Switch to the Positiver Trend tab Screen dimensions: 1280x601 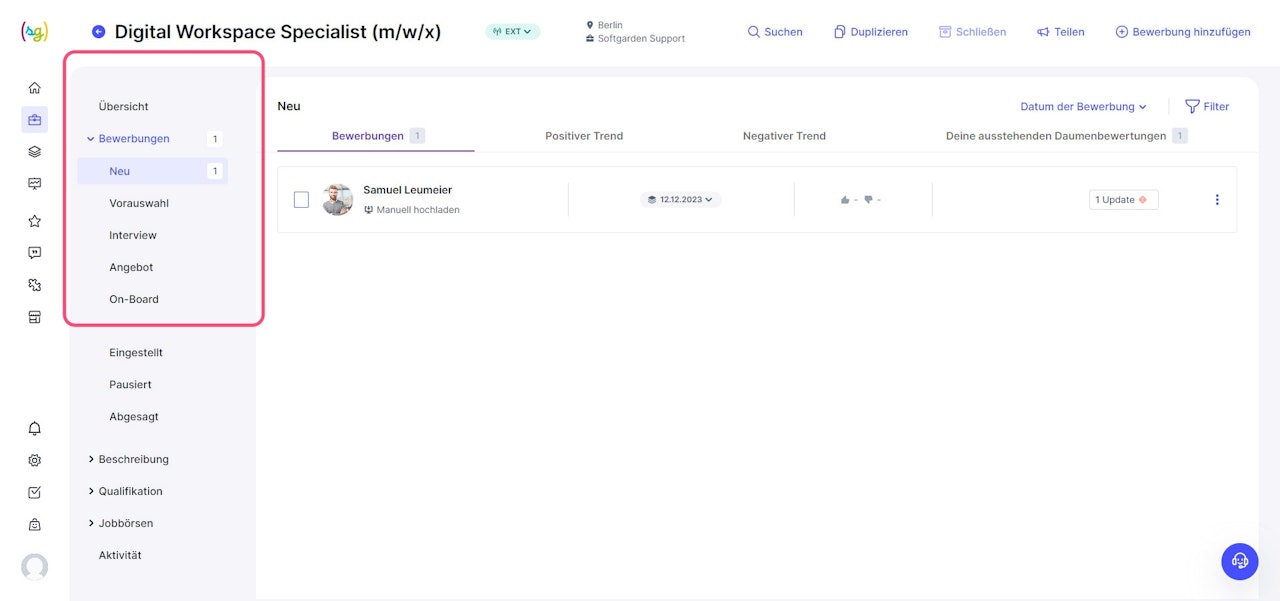coord(584,136)
